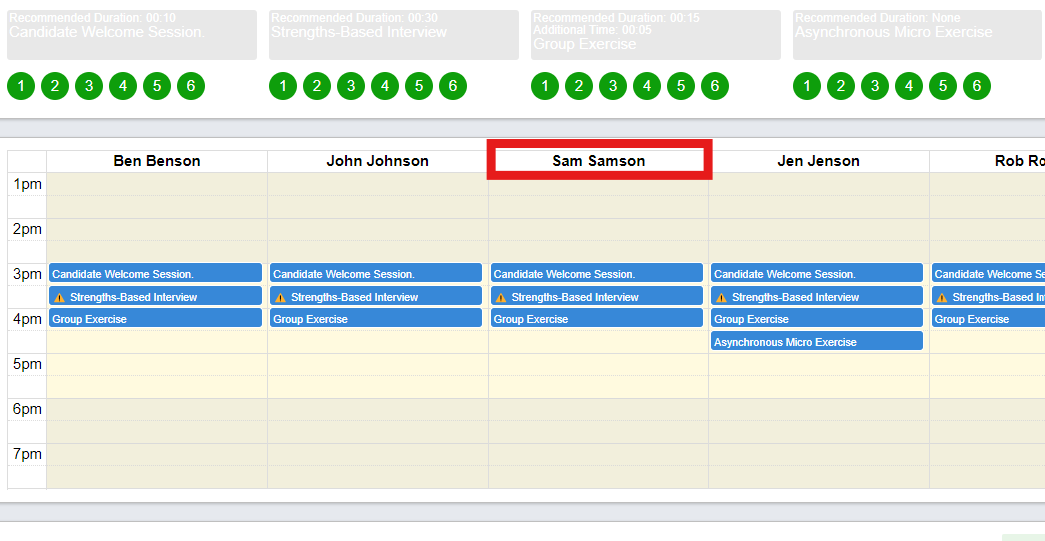
Task: Click circle 2 under Asynchronous Micro Exercise
Action: pyautogui.click(x=841, y=86)
